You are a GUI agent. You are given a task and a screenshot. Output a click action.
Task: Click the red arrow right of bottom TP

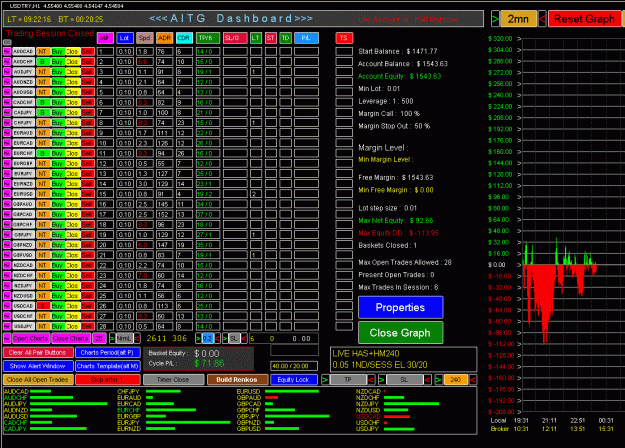tap(371, 379)
